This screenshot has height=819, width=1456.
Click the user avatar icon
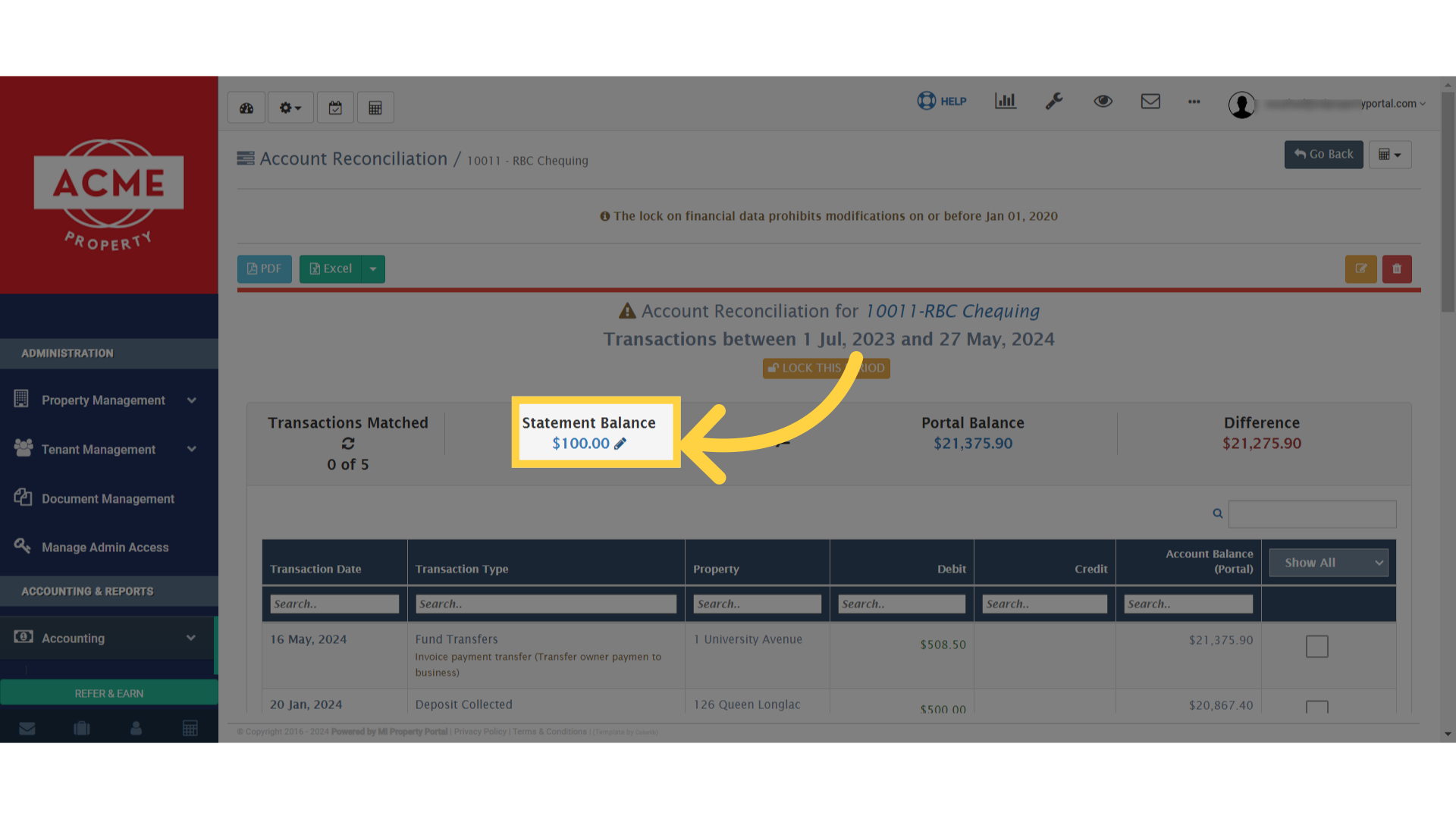[x=1241, y=105]
